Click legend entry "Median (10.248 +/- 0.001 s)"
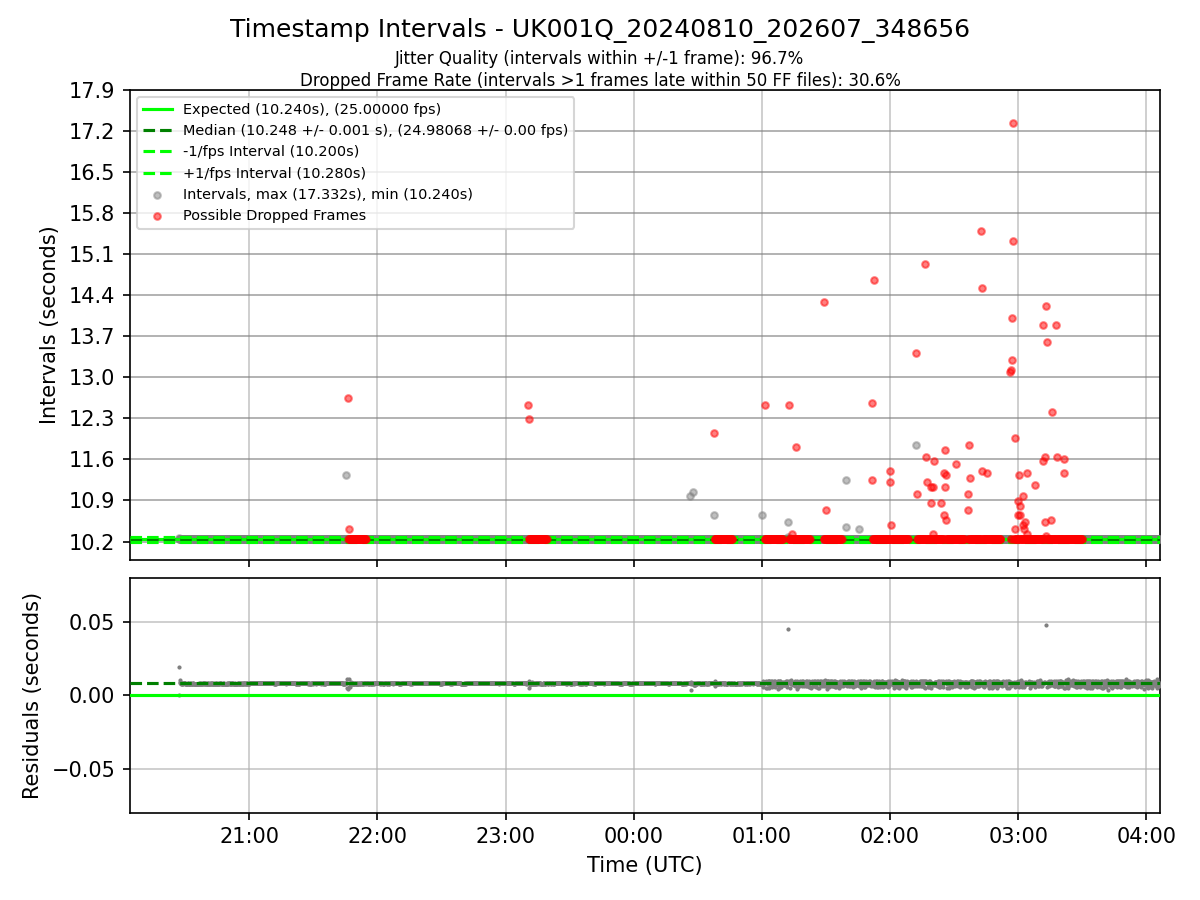 click(375, 130)
